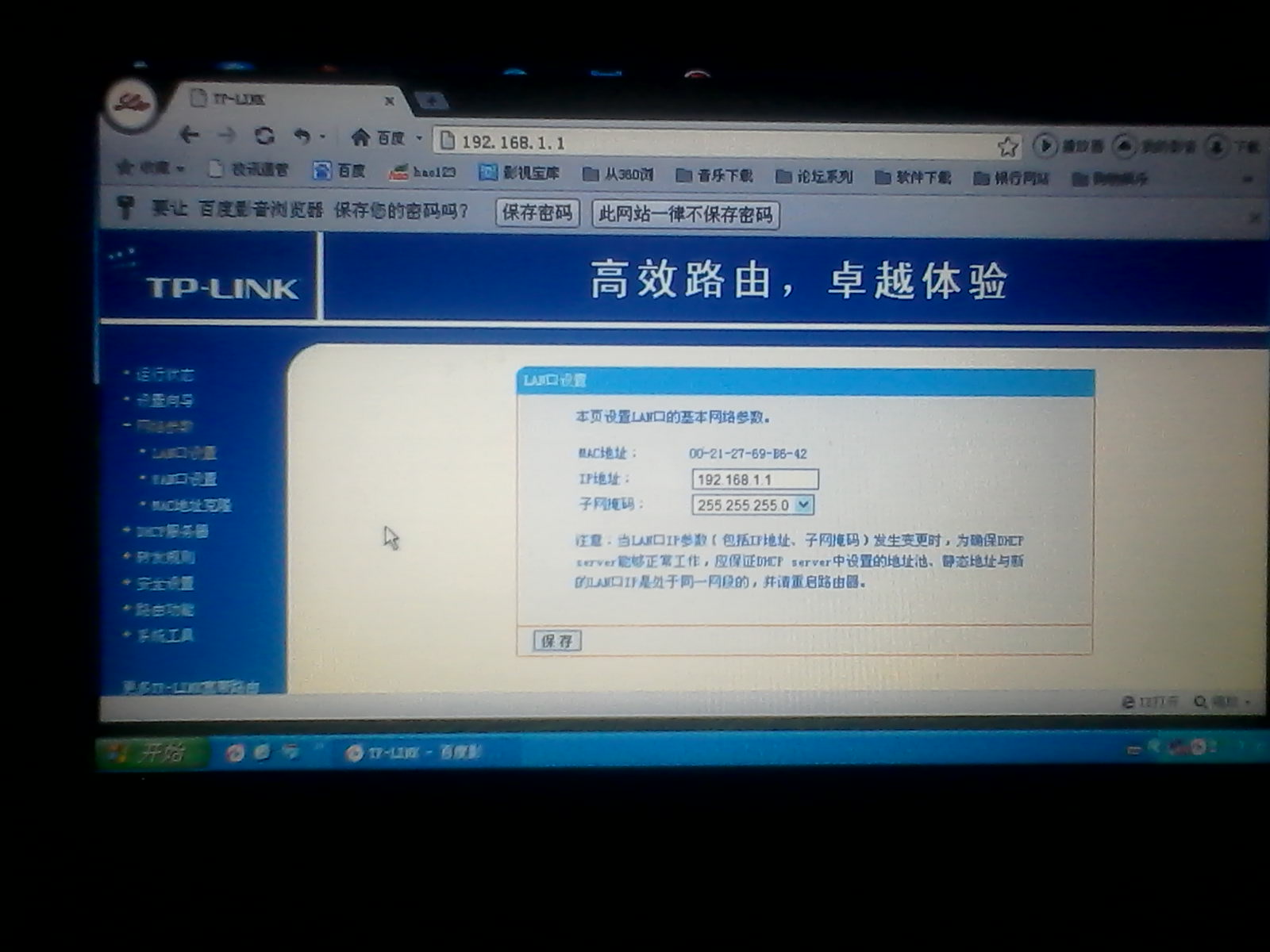Screen dimensions: 1270x952
Task: Click the IP地址 field with 192.168.1.1
Action: [x=755, y=479]
